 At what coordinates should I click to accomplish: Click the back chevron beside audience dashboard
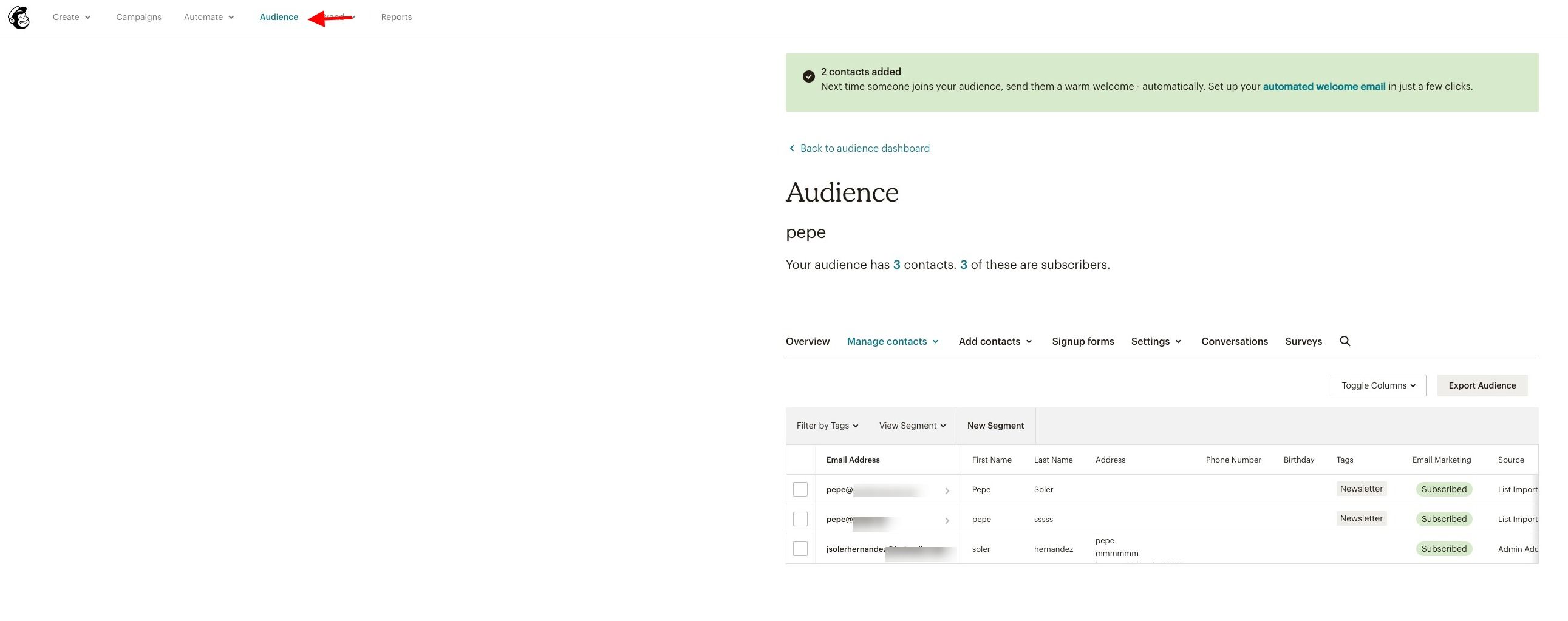coord(791,148)
